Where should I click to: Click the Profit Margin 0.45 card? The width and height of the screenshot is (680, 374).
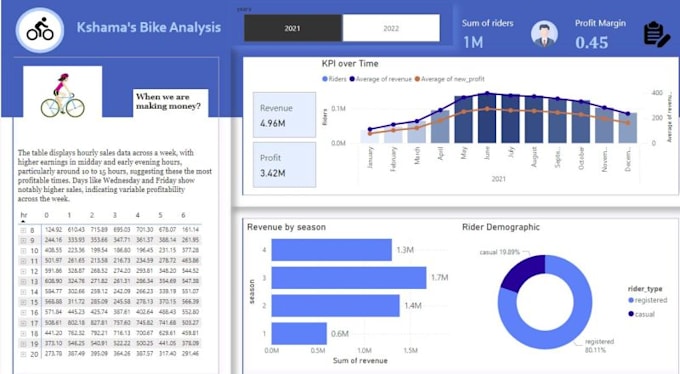pyautogui.click(x=600, y=34)
